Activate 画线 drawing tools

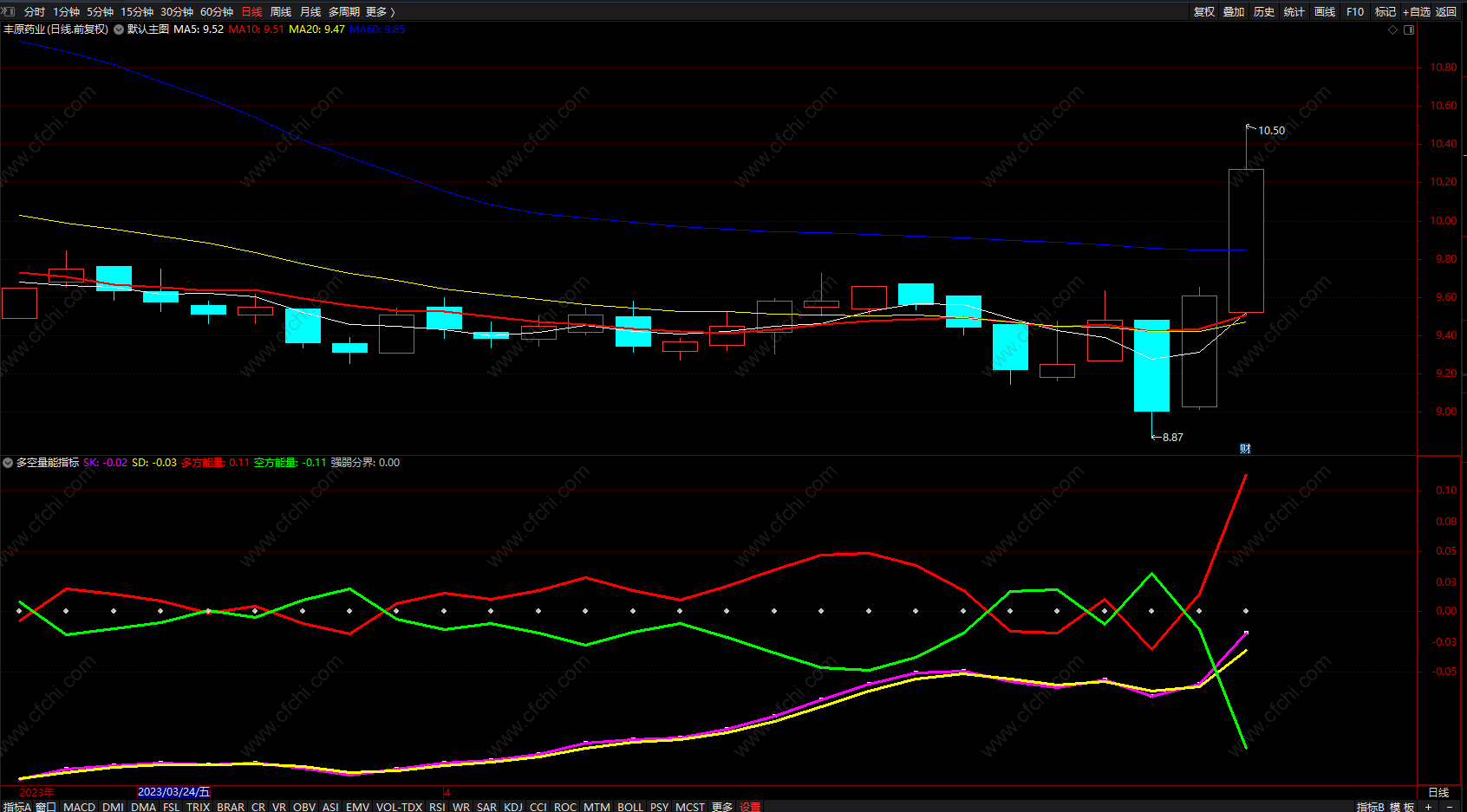(x=1325, y=12)
